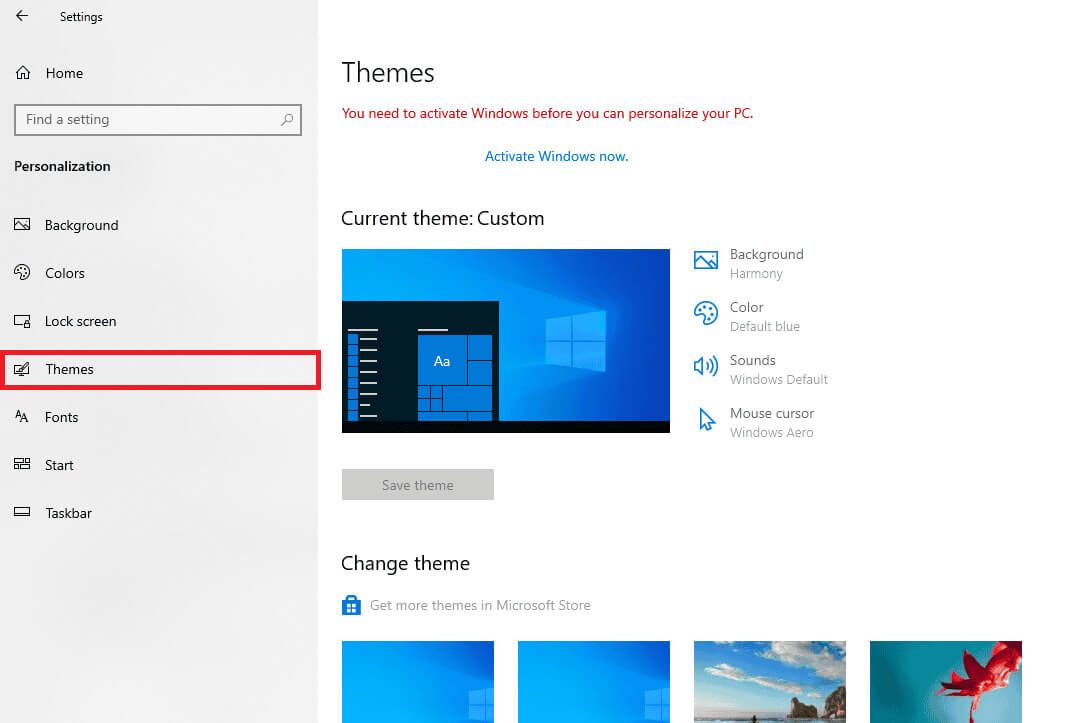This screenshot has width=1087, height=723.
Task: Select the beach landscape theme thumbnail
Action: click(770, 682)
